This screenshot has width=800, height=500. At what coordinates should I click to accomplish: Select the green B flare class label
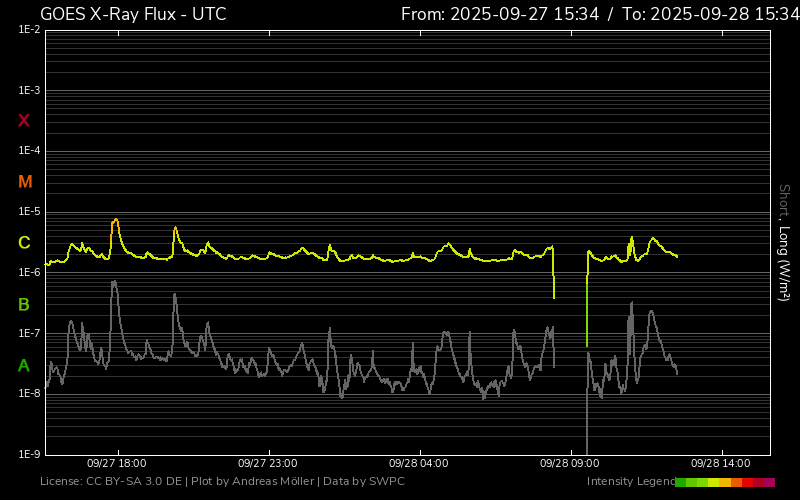[x=25, y=304]
